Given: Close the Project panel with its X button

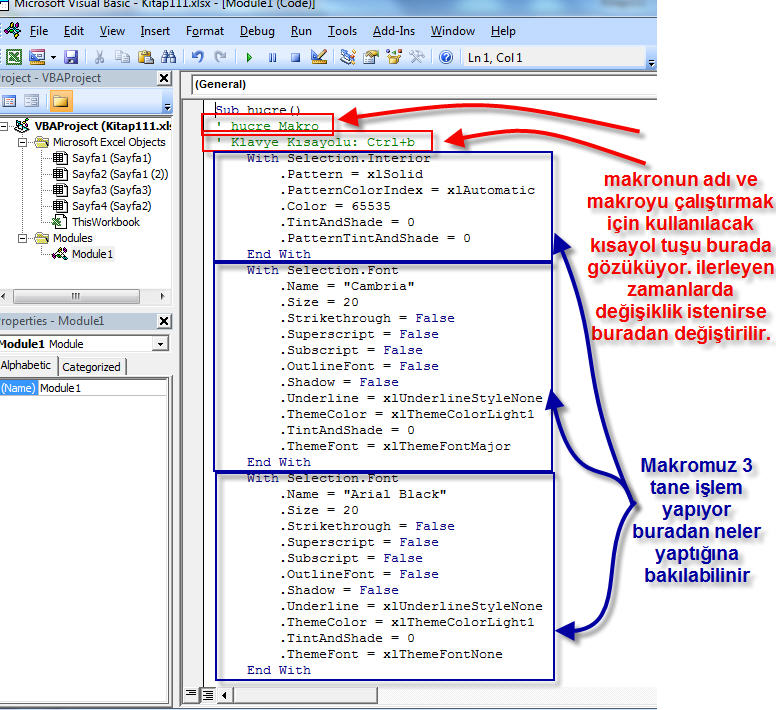Looking at the screenshot, I should [x=164, y=79].
